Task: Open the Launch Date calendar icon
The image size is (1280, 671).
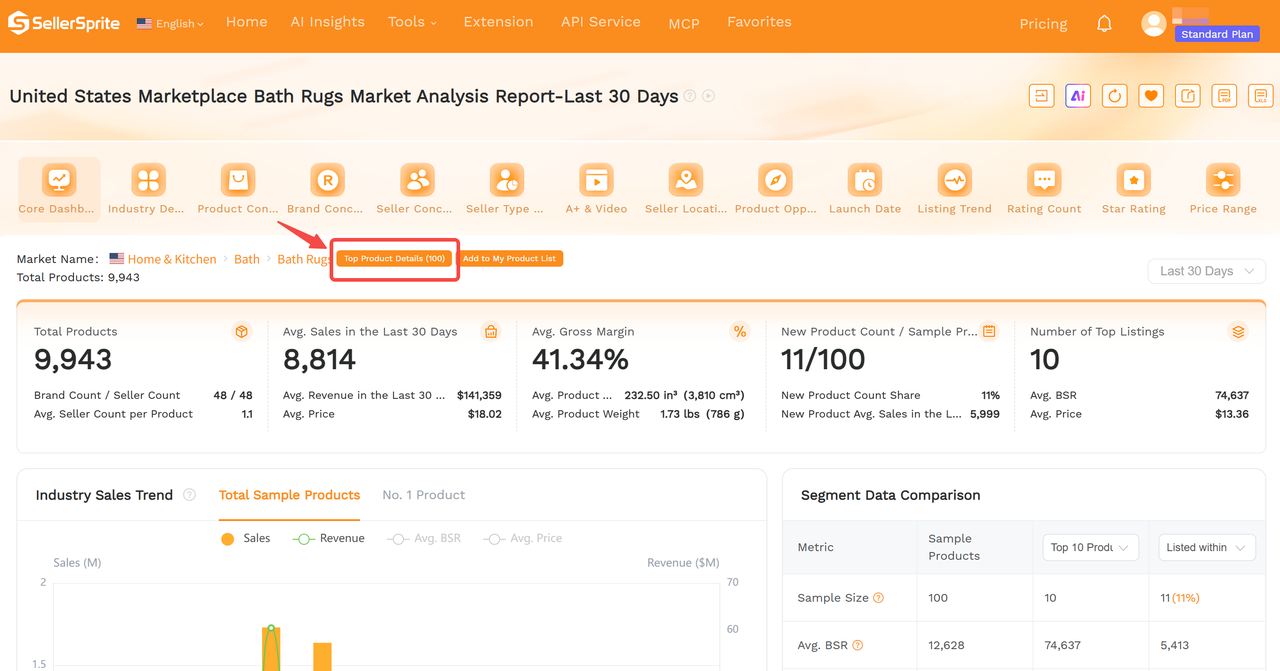Action: (865, 180)
